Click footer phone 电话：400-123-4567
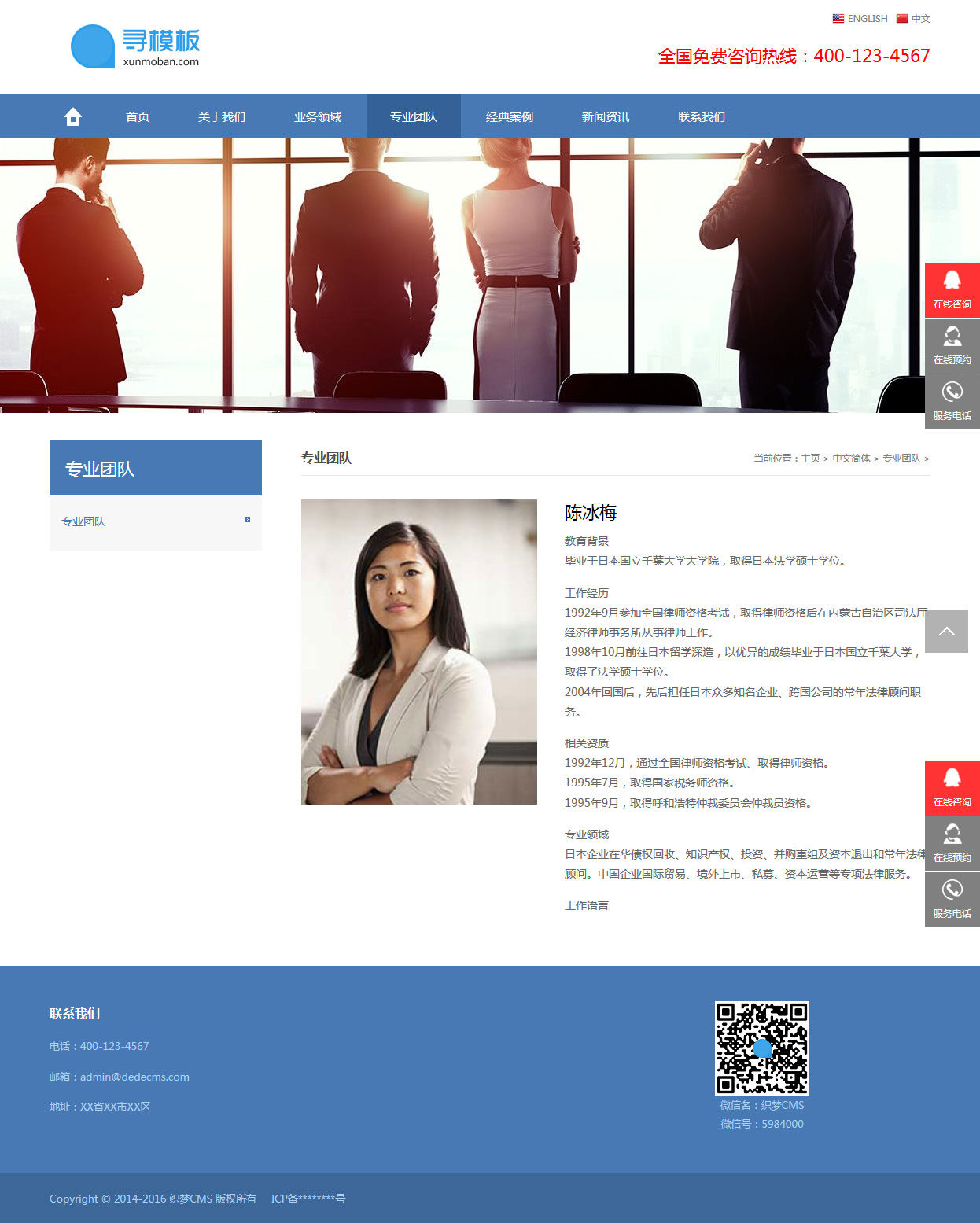 [99, 1046]
